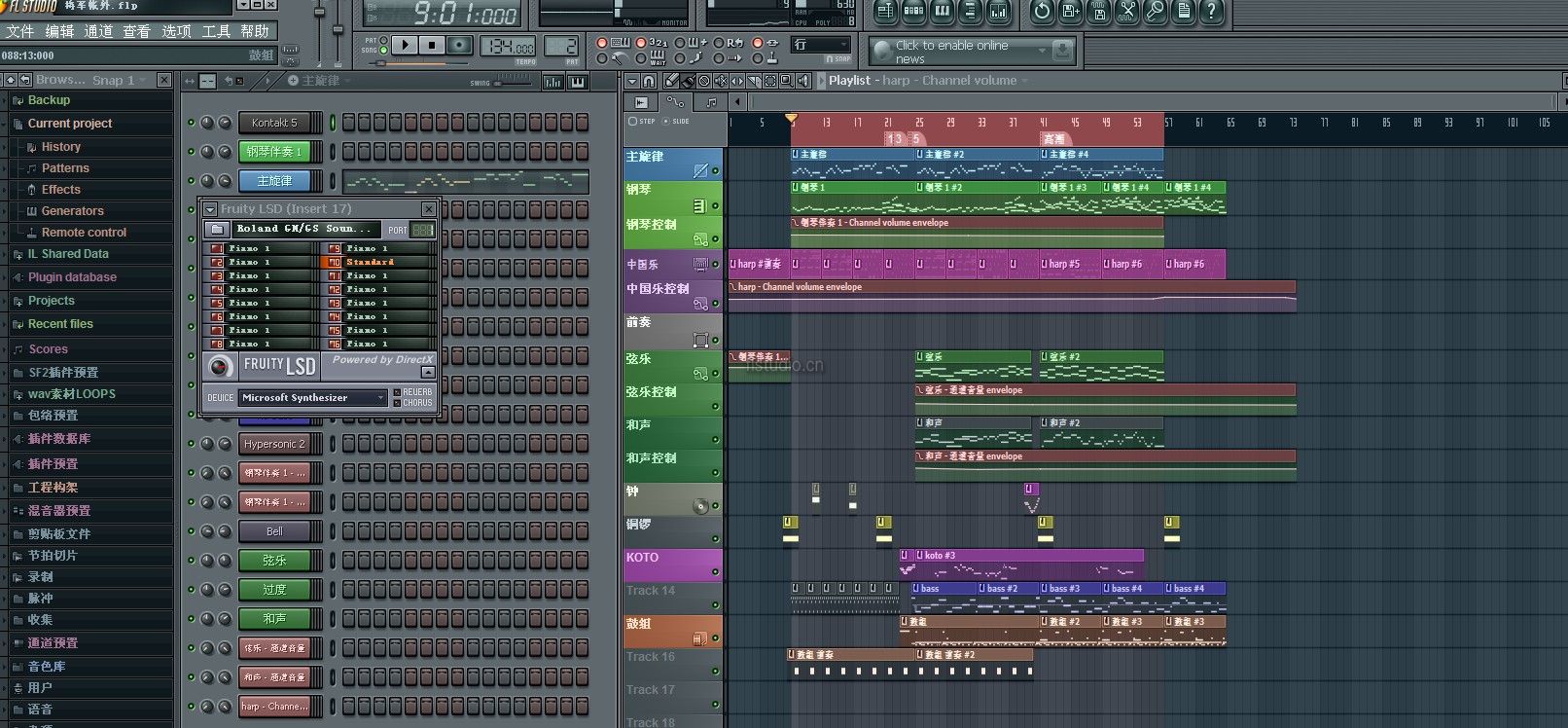
Task: Open the 选项 menu
Action: (176, 31)
